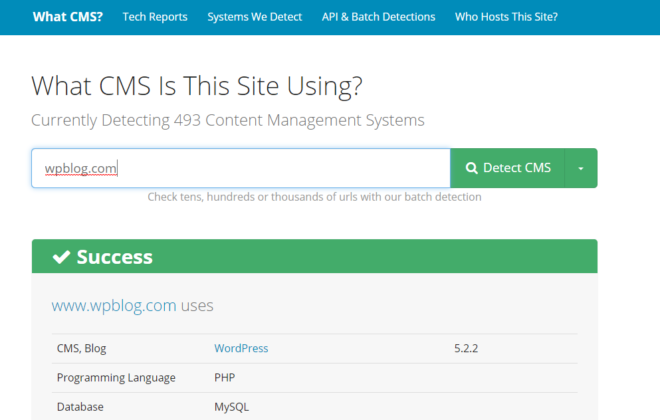Viewport: 660px width, 420px height.
Task: Select the PHP programming language value
Action: (x=224, y=377)
